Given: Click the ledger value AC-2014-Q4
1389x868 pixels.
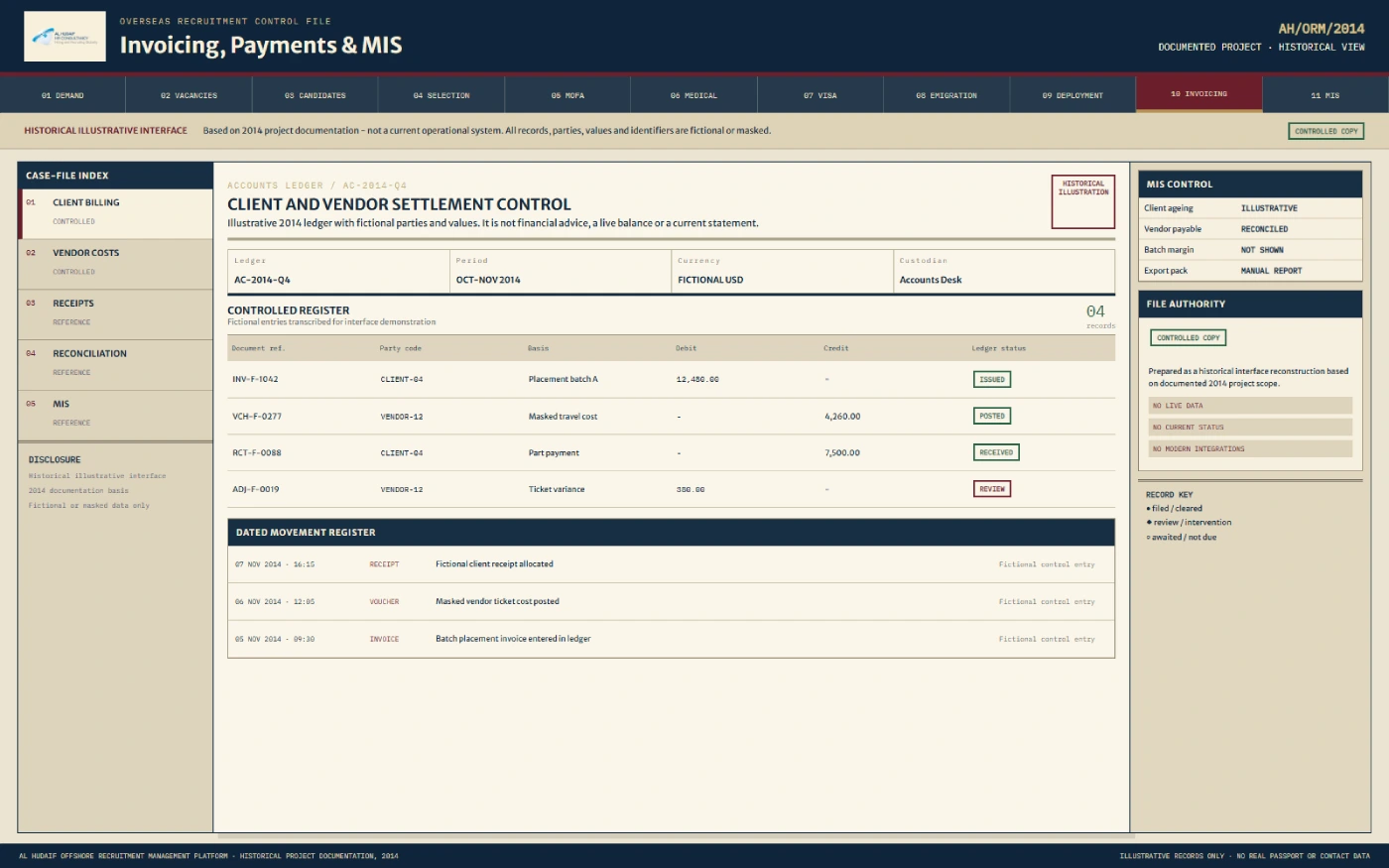Looking at the screenshot, I should tap(262, 280).
